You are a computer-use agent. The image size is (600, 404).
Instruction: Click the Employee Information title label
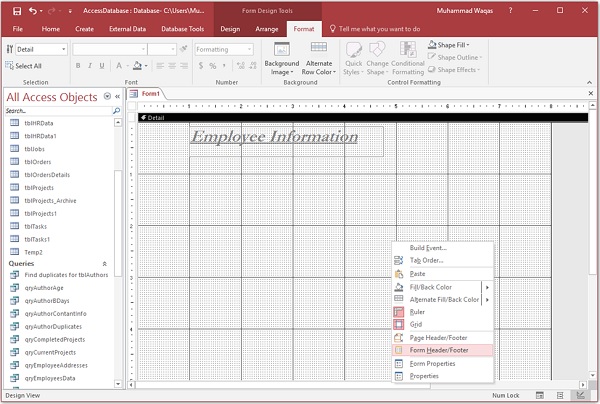(274, 137)
